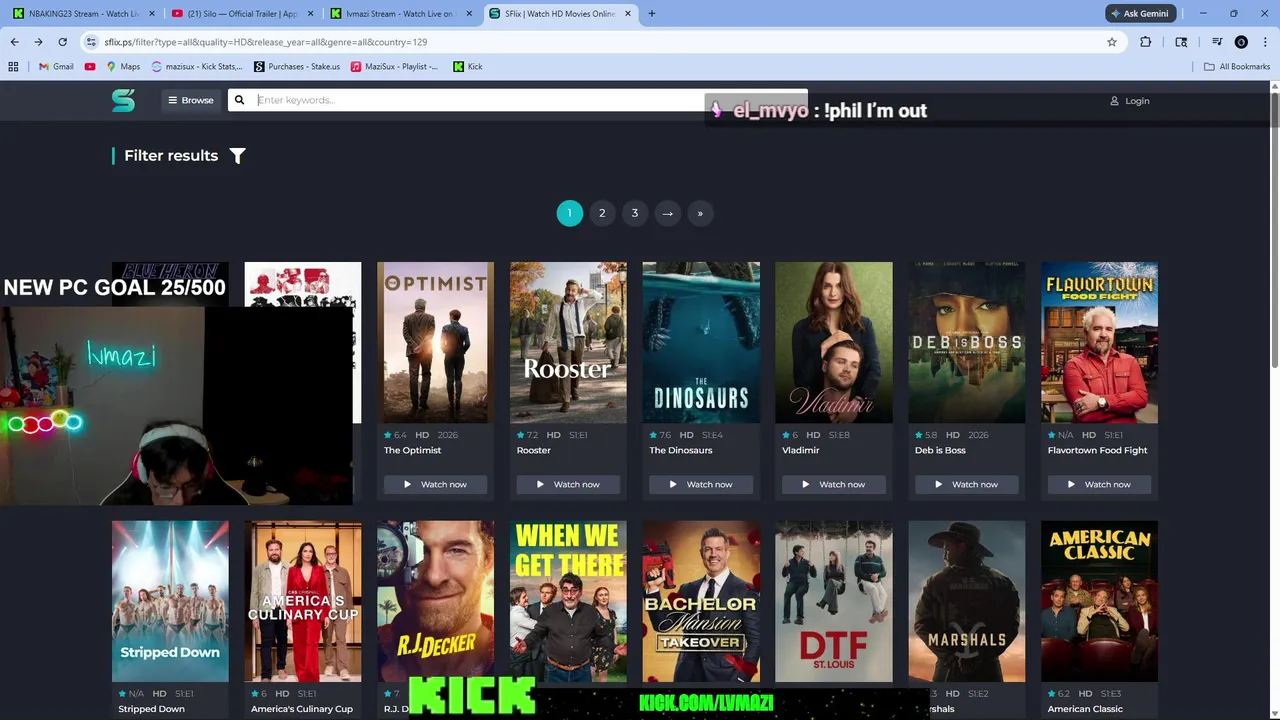The height and width of the screenshot is (720, 1280).
Task: Switch to Silo Official Trailer tab
Action: [243, 14]
